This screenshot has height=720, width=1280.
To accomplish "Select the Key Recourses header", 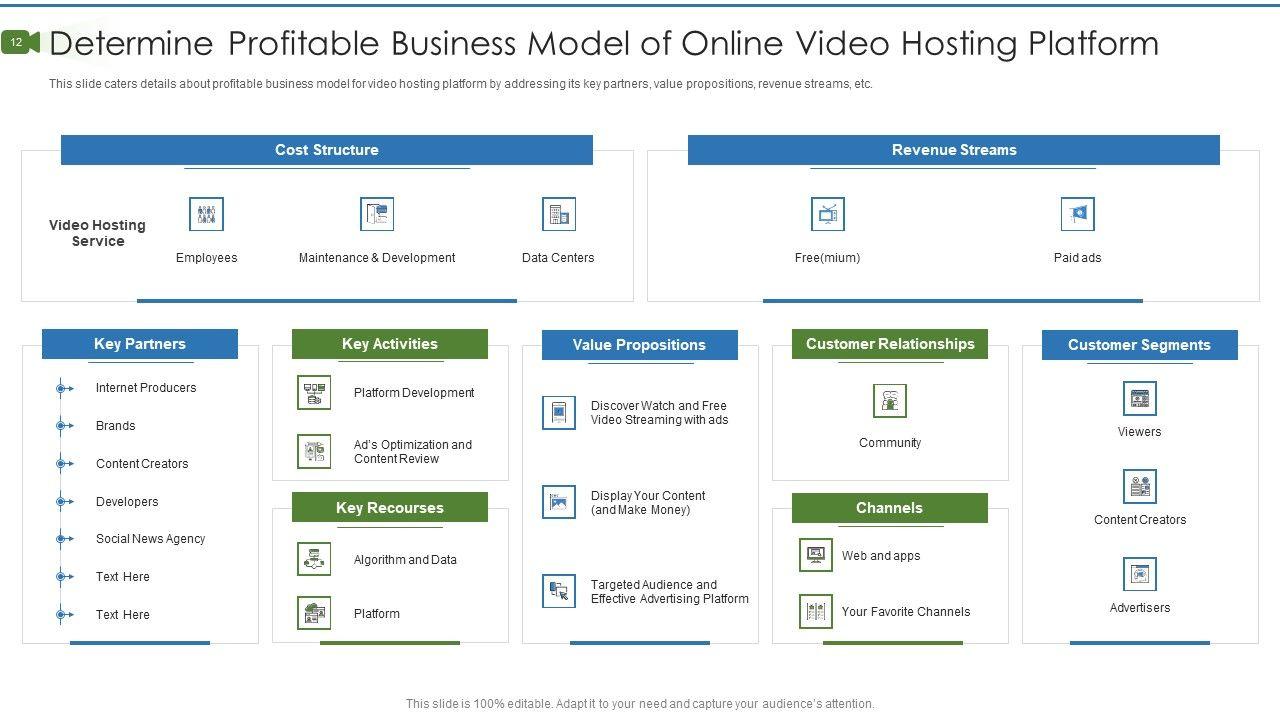I will pos(390,507).
